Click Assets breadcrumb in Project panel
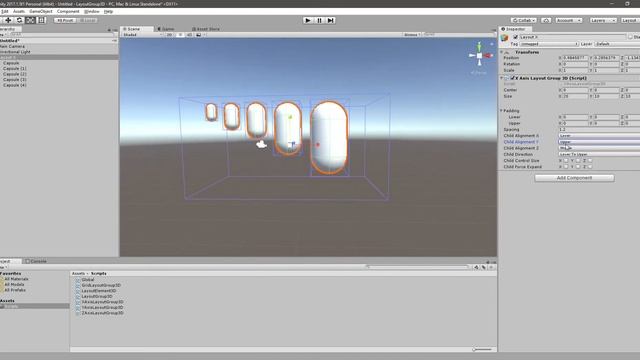 pyautogui.click(x=78, y=273)
